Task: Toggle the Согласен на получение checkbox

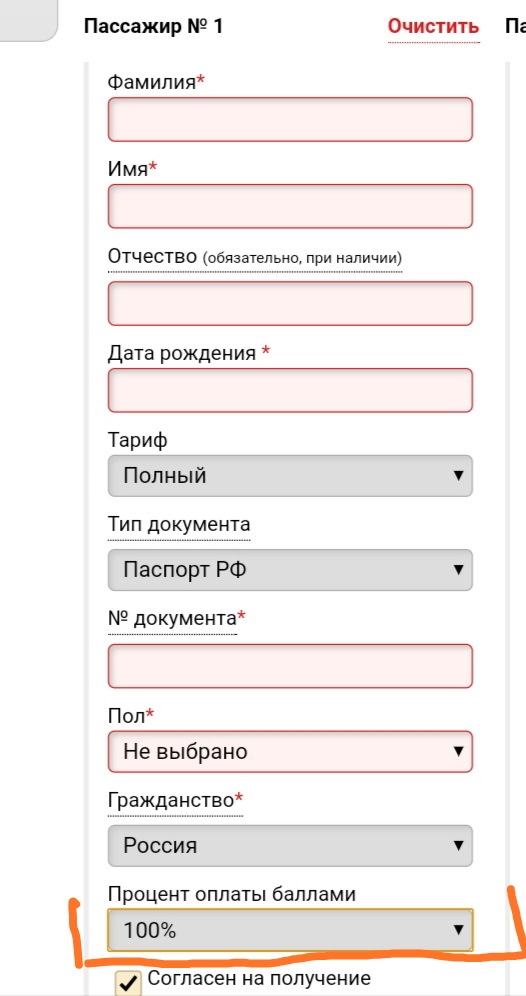Action: tap(128, 983)
